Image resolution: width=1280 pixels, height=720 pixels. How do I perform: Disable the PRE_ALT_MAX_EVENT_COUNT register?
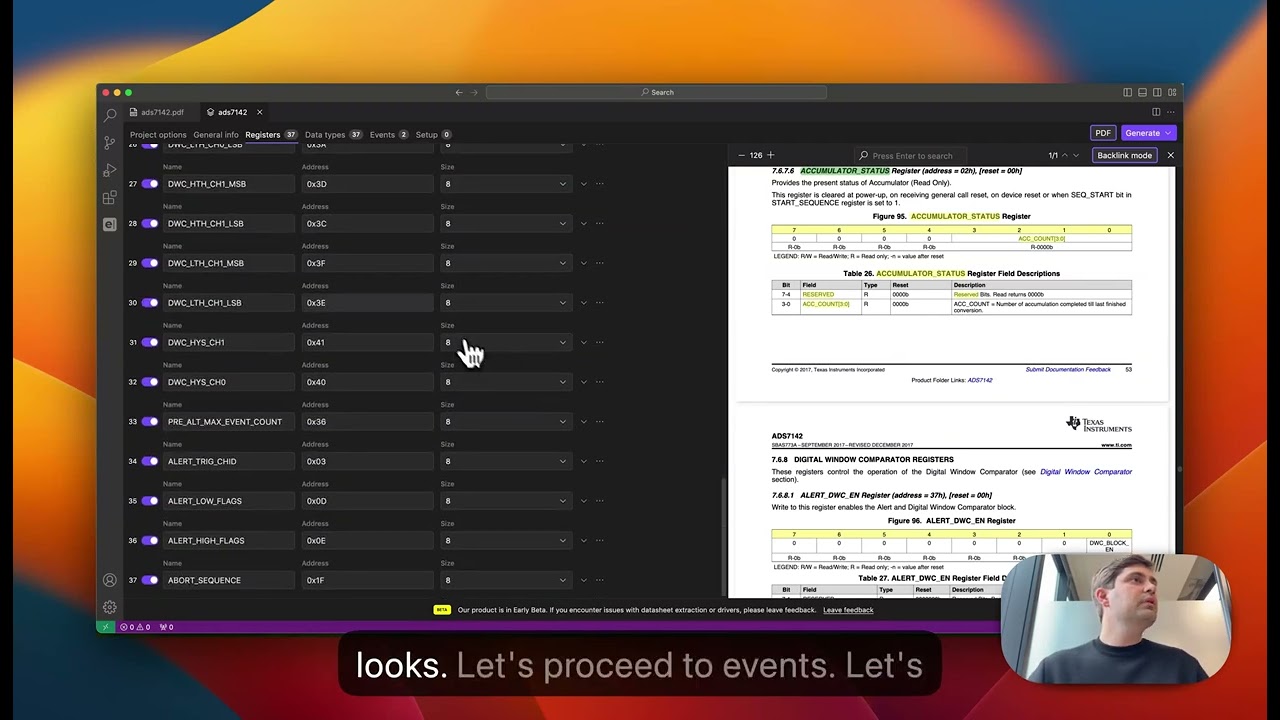pyautogui.click(x=150, y=421)
